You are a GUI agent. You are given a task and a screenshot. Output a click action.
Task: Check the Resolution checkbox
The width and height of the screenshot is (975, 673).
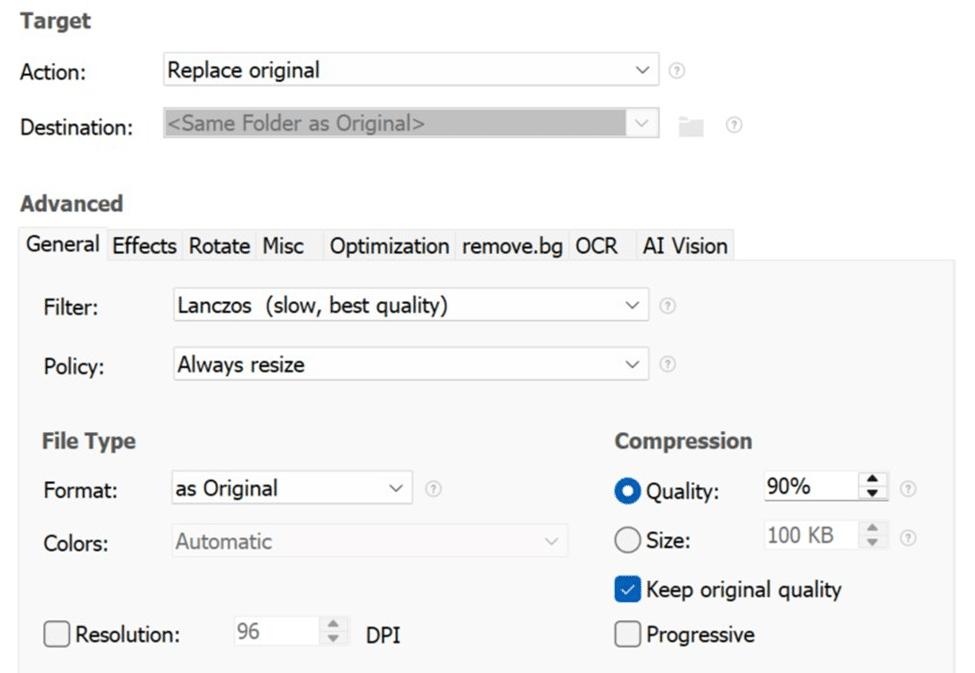click(56, 634)
